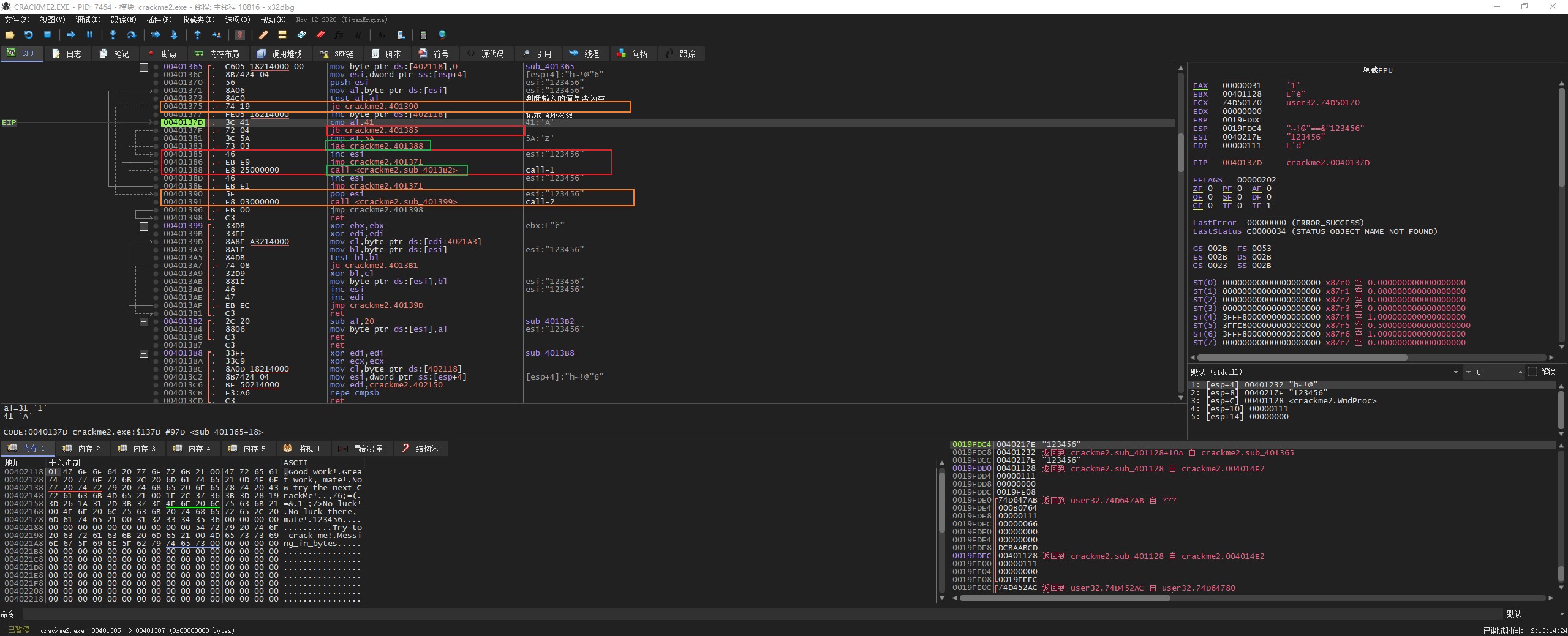Viewport: 1568px width, 636px height.
Task: Switch to the 内存 2 dump tab
Action: pos(83,449)
